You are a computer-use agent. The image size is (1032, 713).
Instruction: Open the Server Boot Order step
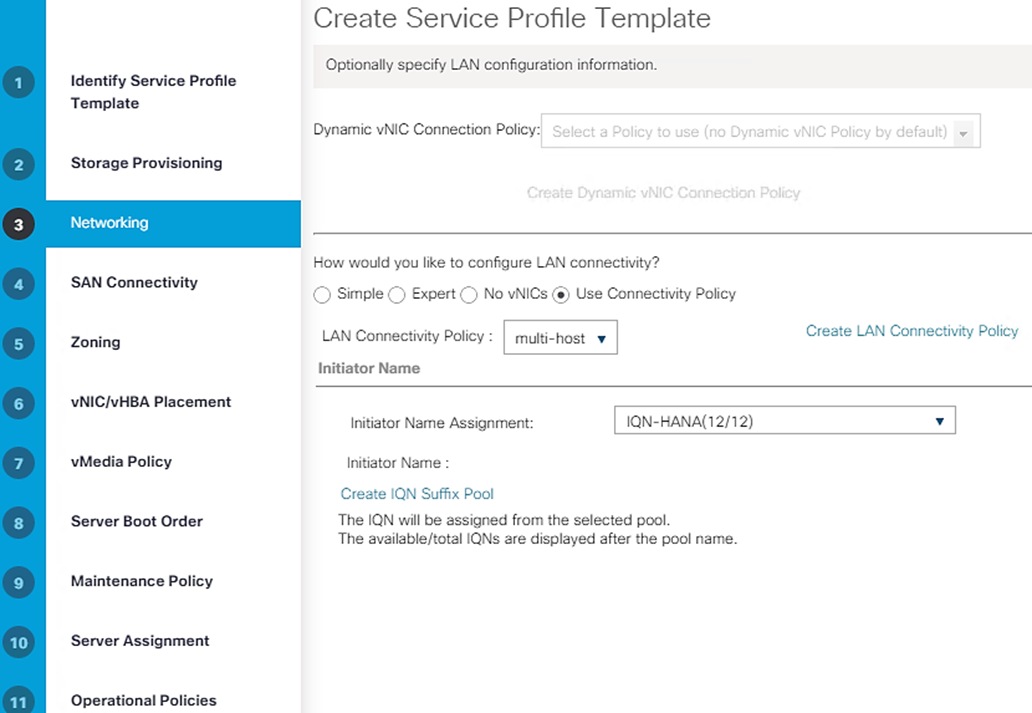tap(137, 522)
